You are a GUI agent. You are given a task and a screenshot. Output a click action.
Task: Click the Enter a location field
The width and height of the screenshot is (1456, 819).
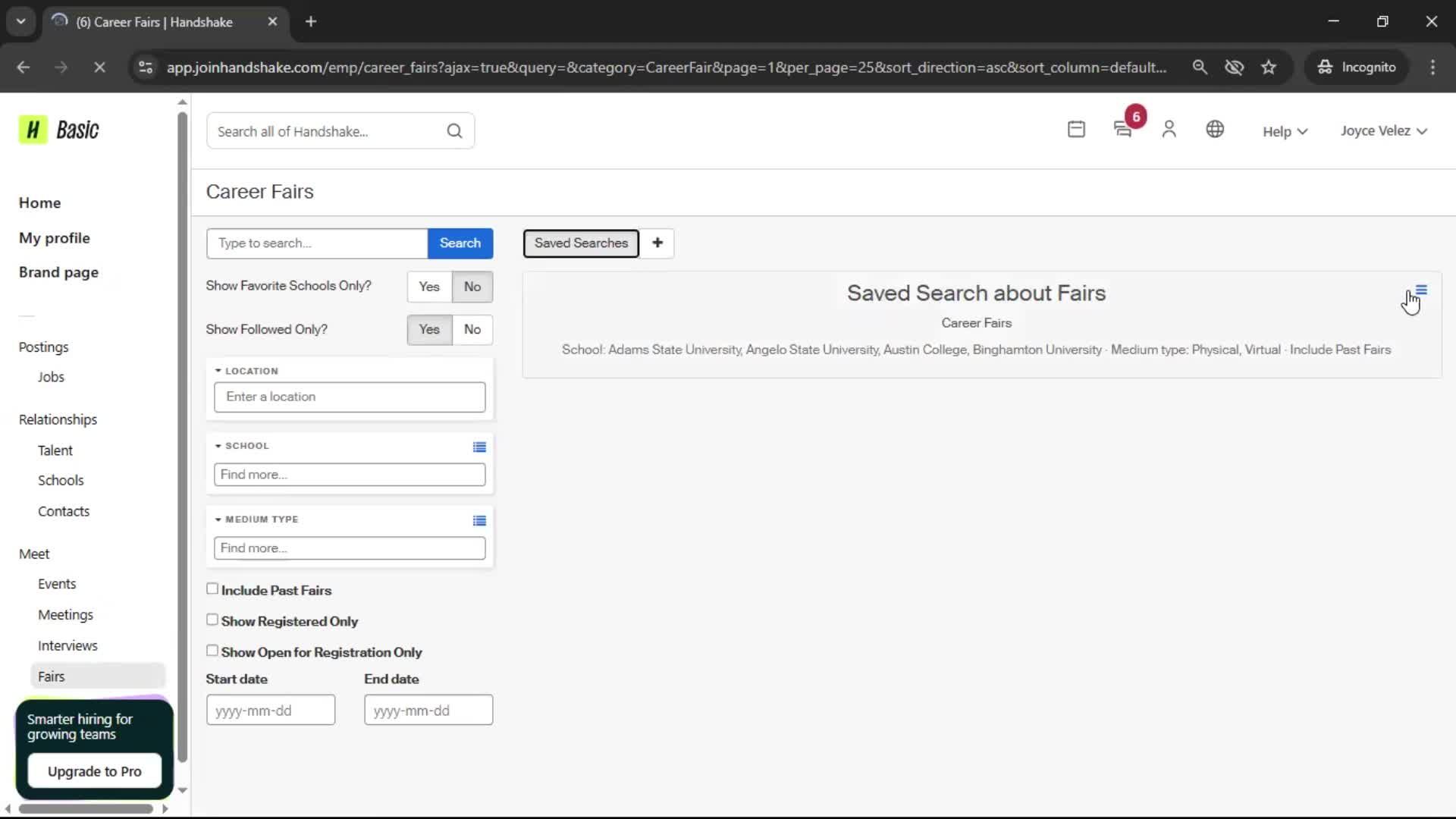pos(350,397)
